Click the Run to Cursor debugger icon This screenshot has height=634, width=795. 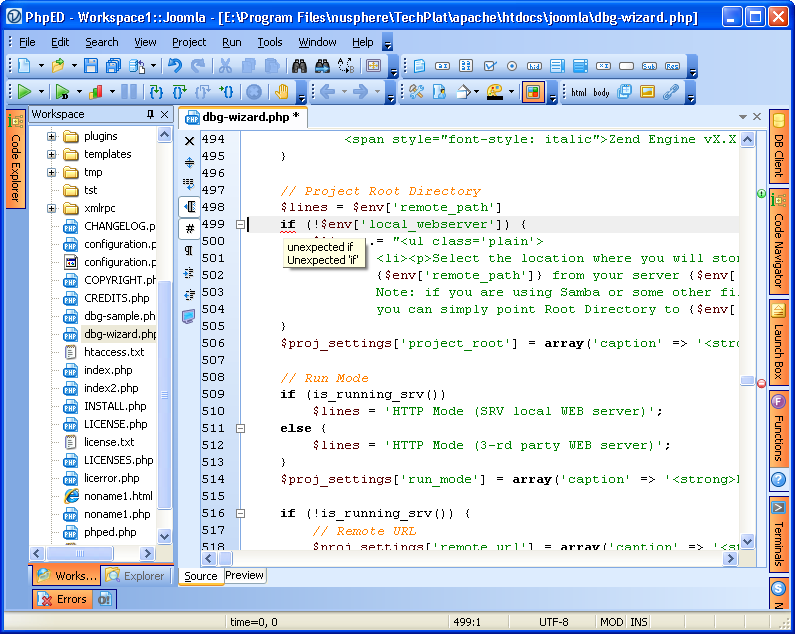pyautogui.click(x=226, y=92)
